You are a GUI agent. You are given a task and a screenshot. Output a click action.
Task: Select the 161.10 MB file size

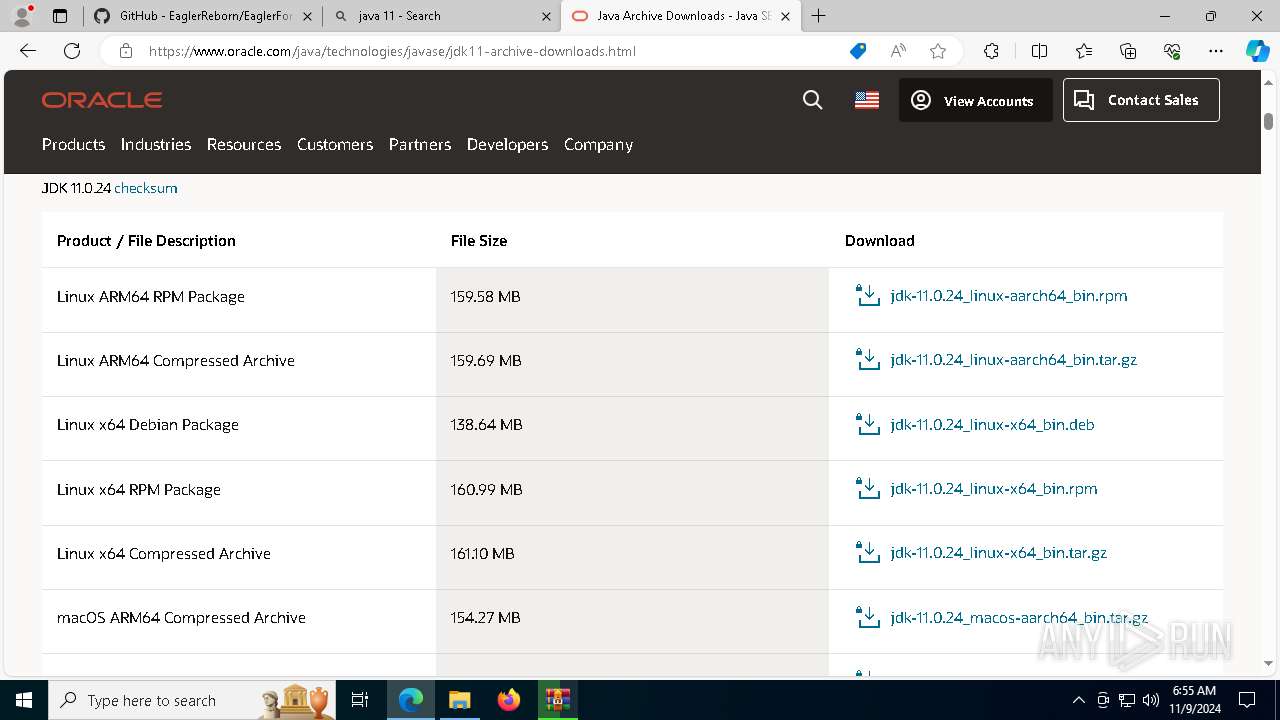coord(482,553)
